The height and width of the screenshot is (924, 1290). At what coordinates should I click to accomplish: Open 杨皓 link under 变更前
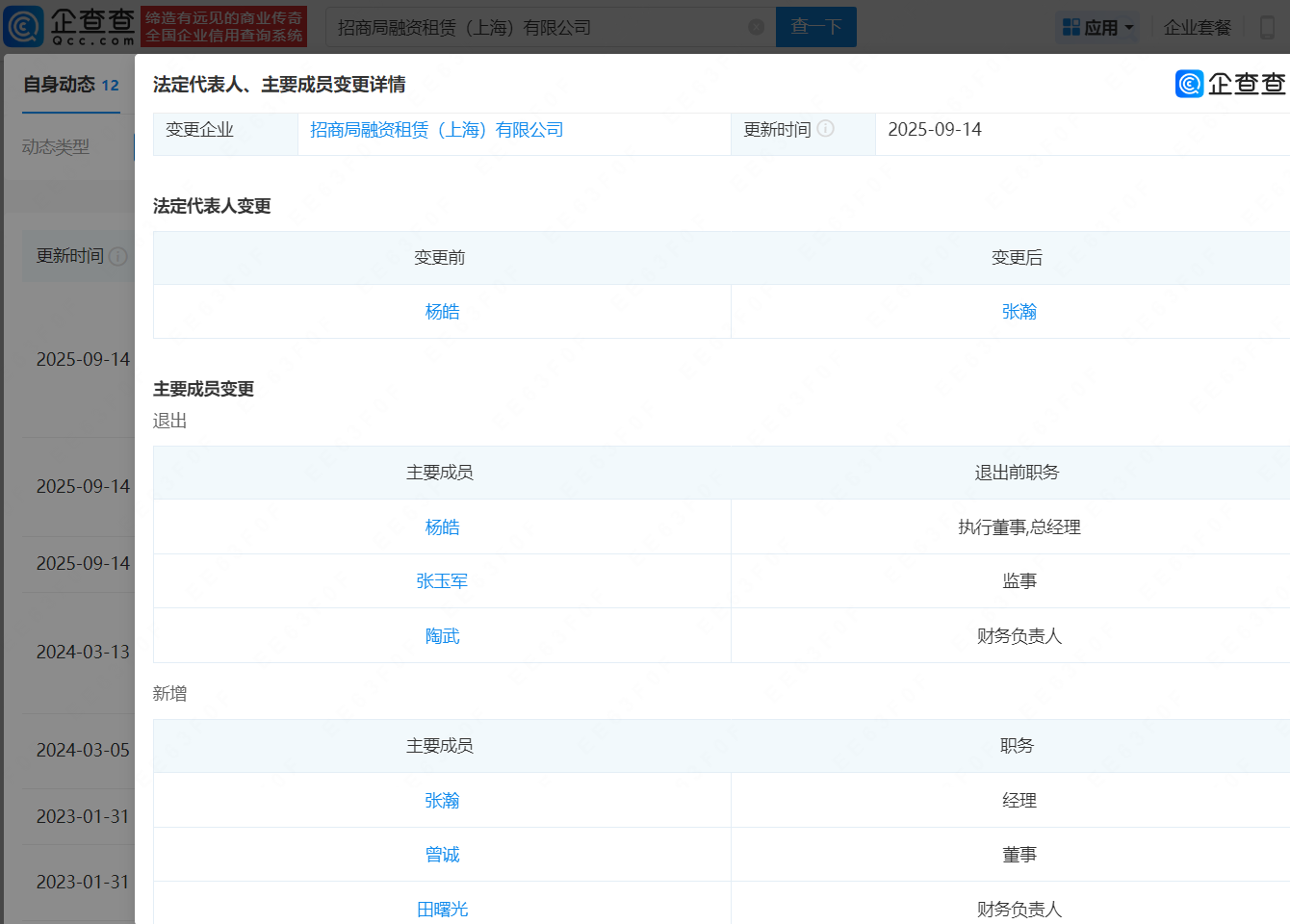click(442, 312)
